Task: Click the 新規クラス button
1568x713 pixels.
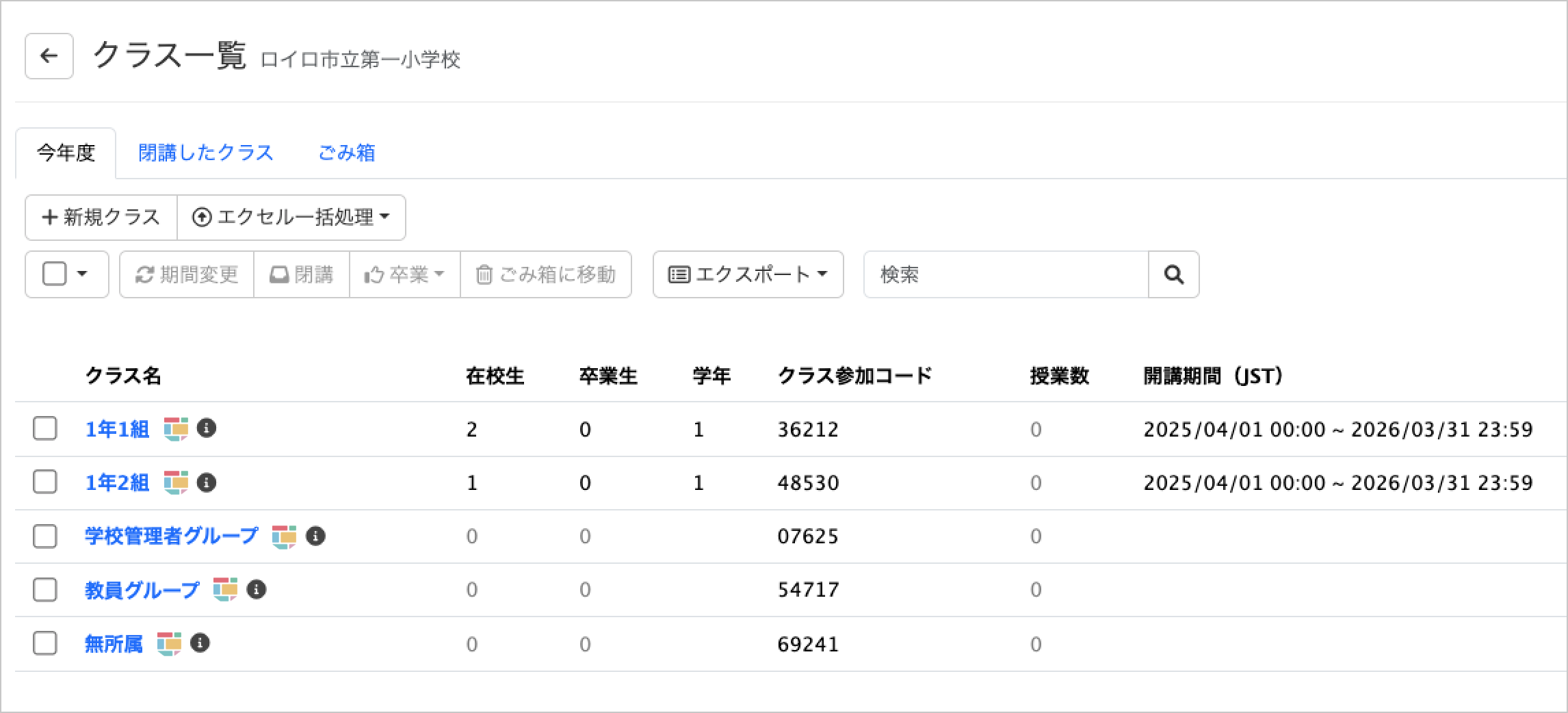Action: pyautogui.click(x=101, y=218)
